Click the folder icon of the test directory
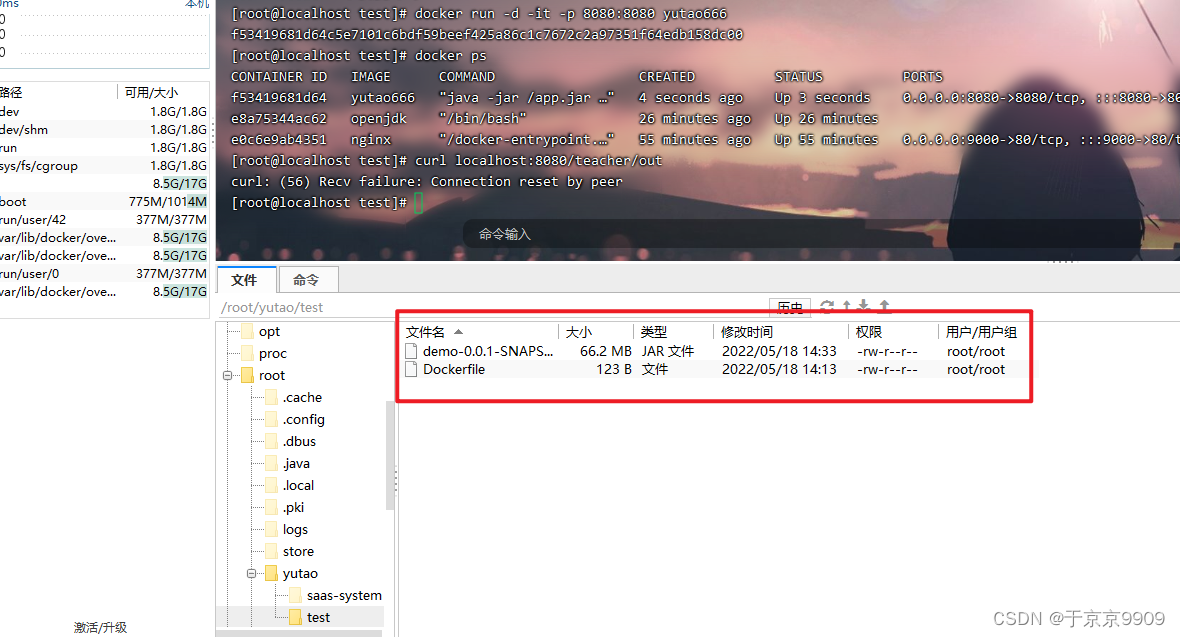 [296, 617]
